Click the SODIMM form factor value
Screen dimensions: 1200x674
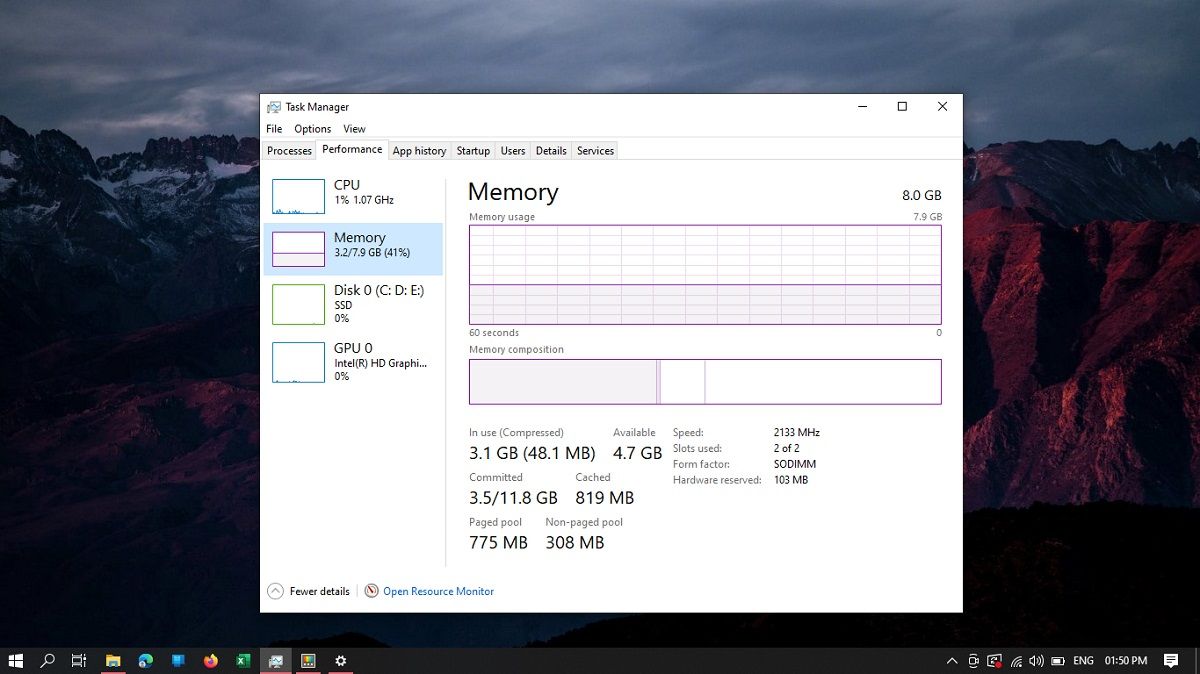coord(794,464)
